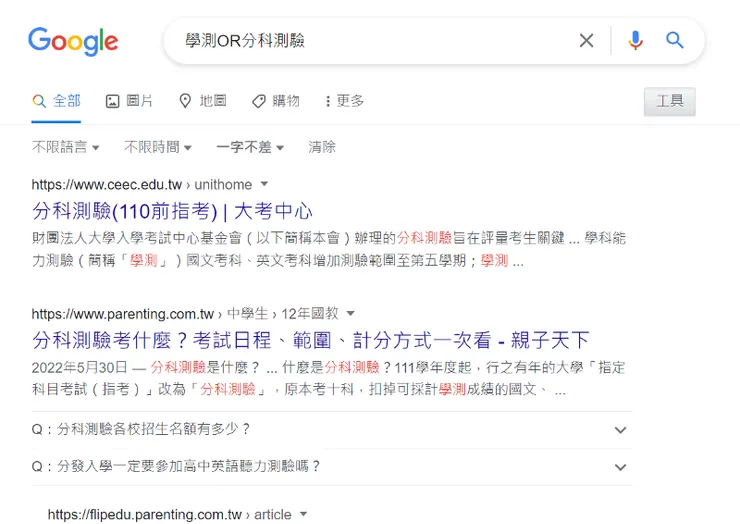
Task: Open the arrow menu beside ceec.edu.tw URL
Action: [x=264, y=184]
